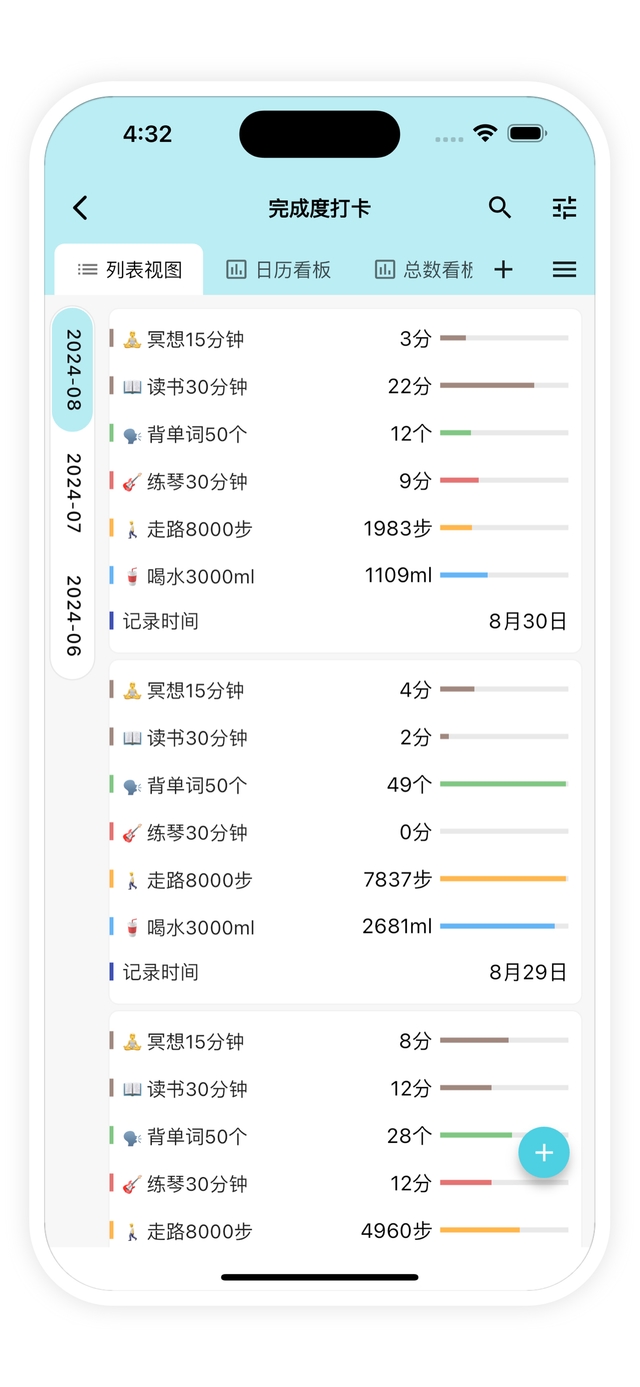Click the 1983步 walking progress bar

pos(504,527)
